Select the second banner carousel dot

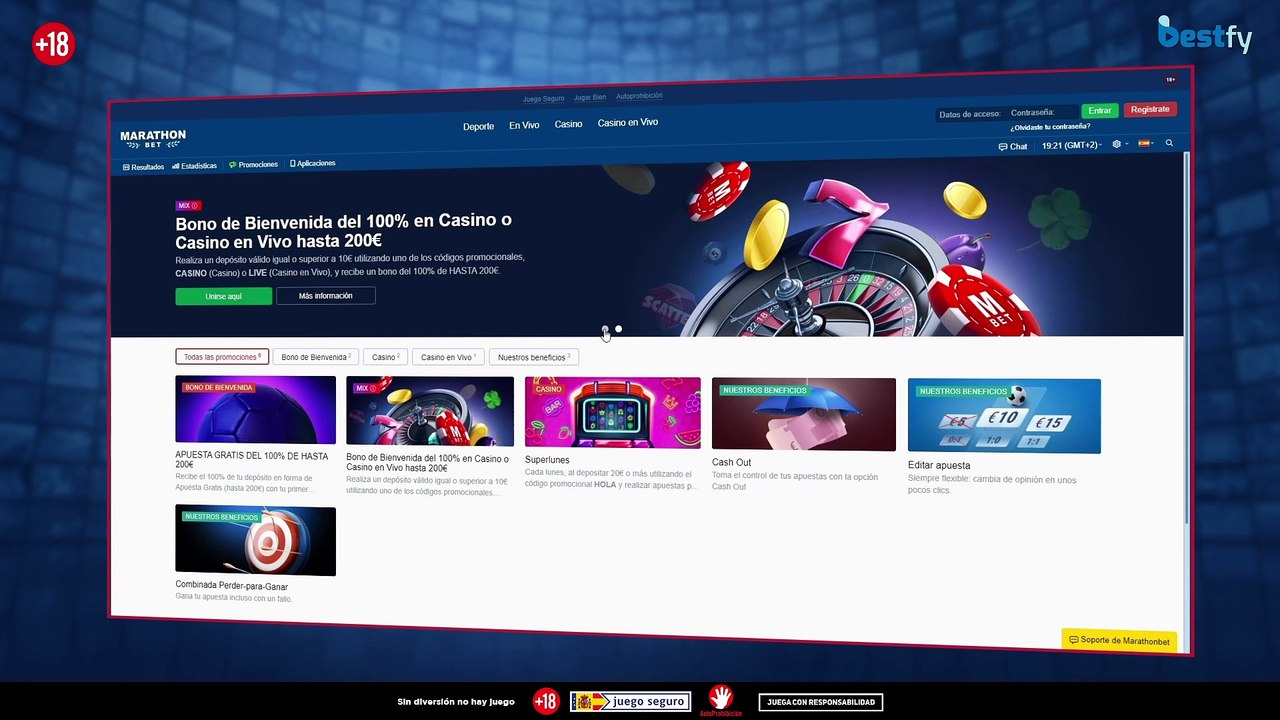tap(618, 329)
